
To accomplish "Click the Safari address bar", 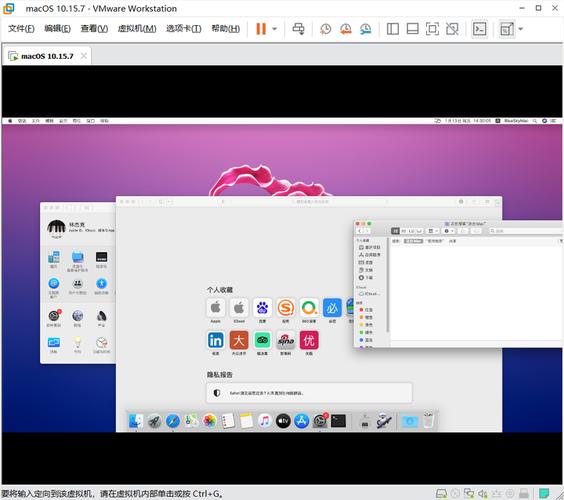I will [303, 202].
